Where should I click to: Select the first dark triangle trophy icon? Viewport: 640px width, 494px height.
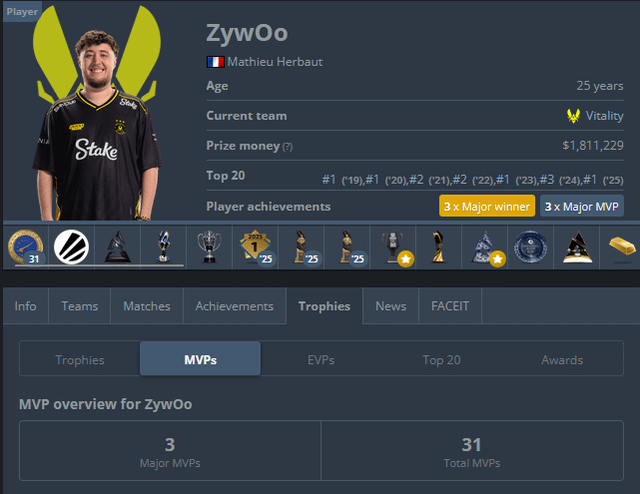[x=118, y=247]
